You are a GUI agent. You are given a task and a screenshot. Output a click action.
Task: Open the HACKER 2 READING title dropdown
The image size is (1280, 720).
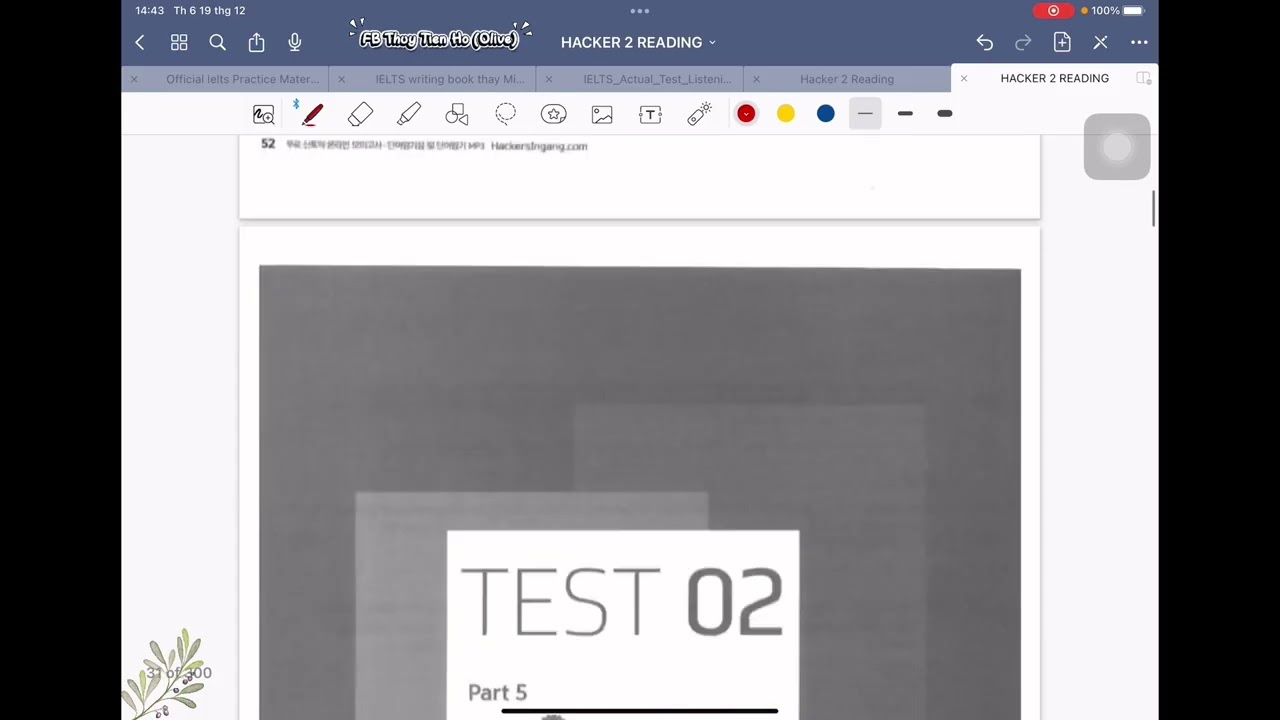tap(638, 42)
